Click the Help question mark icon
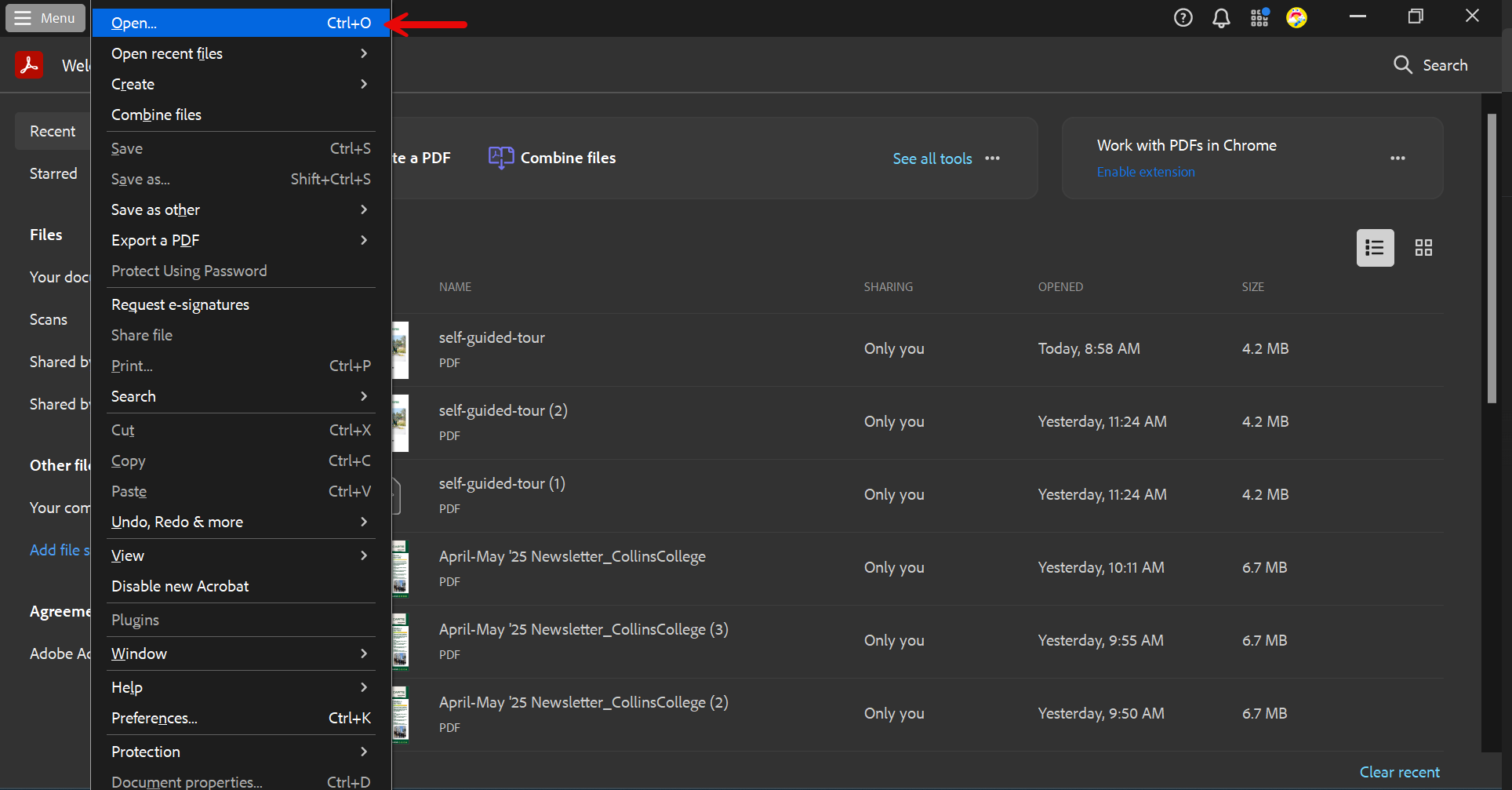The width and height of the screenshot is (1512, 790). (1183, 18)
